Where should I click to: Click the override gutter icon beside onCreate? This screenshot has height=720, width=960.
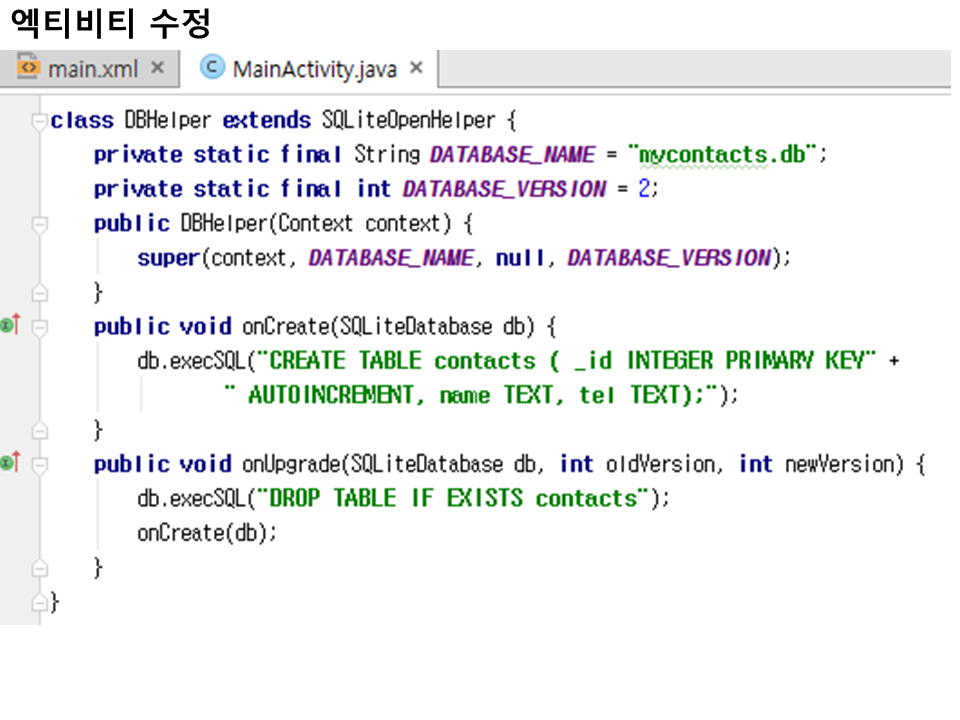coord(10,326)
